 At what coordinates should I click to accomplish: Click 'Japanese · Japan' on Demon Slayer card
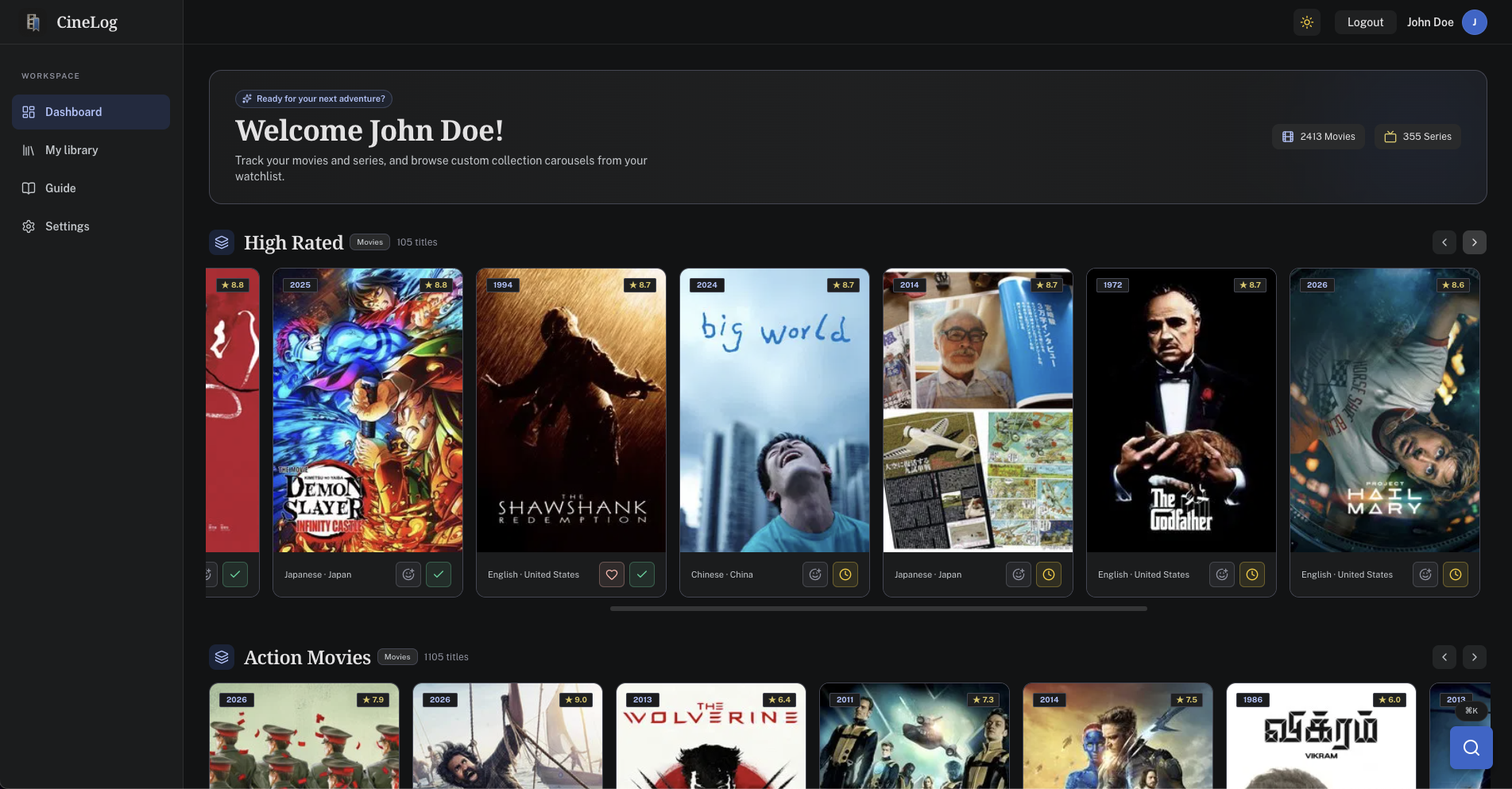point(318,574)
